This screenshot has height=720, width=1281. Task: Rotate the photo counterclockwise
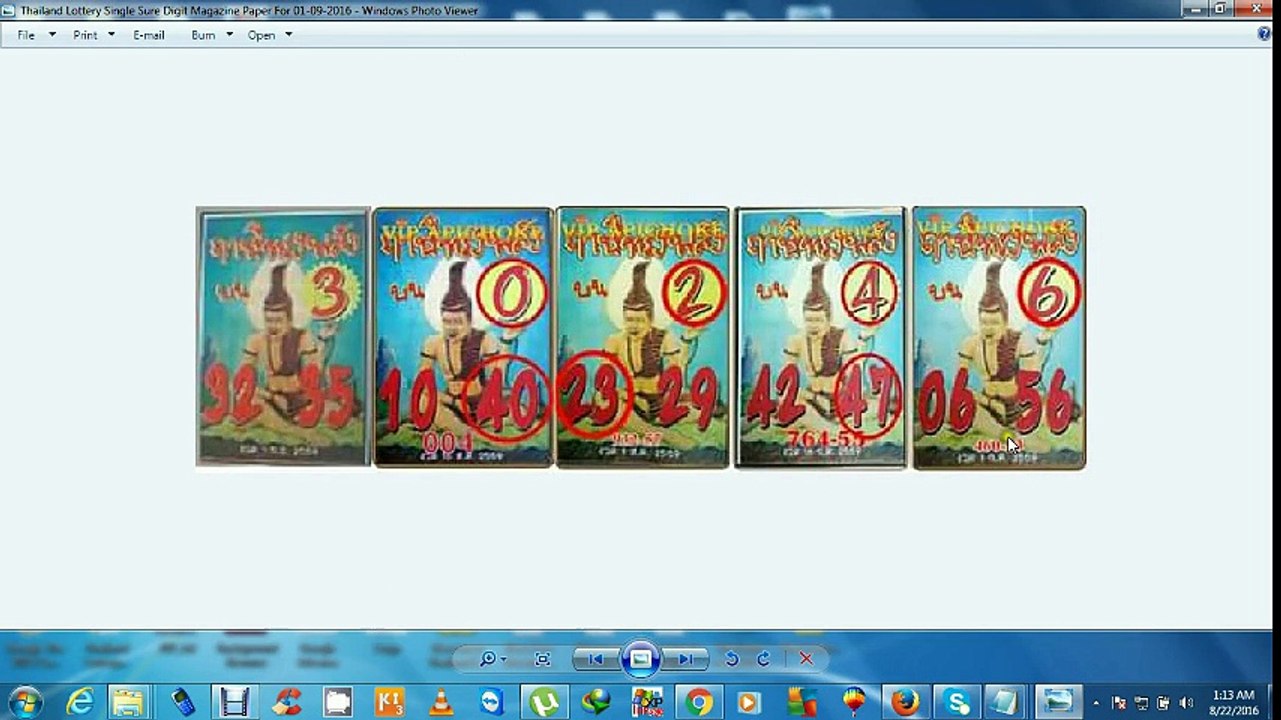pyautogui.click(x=732, y=659)
